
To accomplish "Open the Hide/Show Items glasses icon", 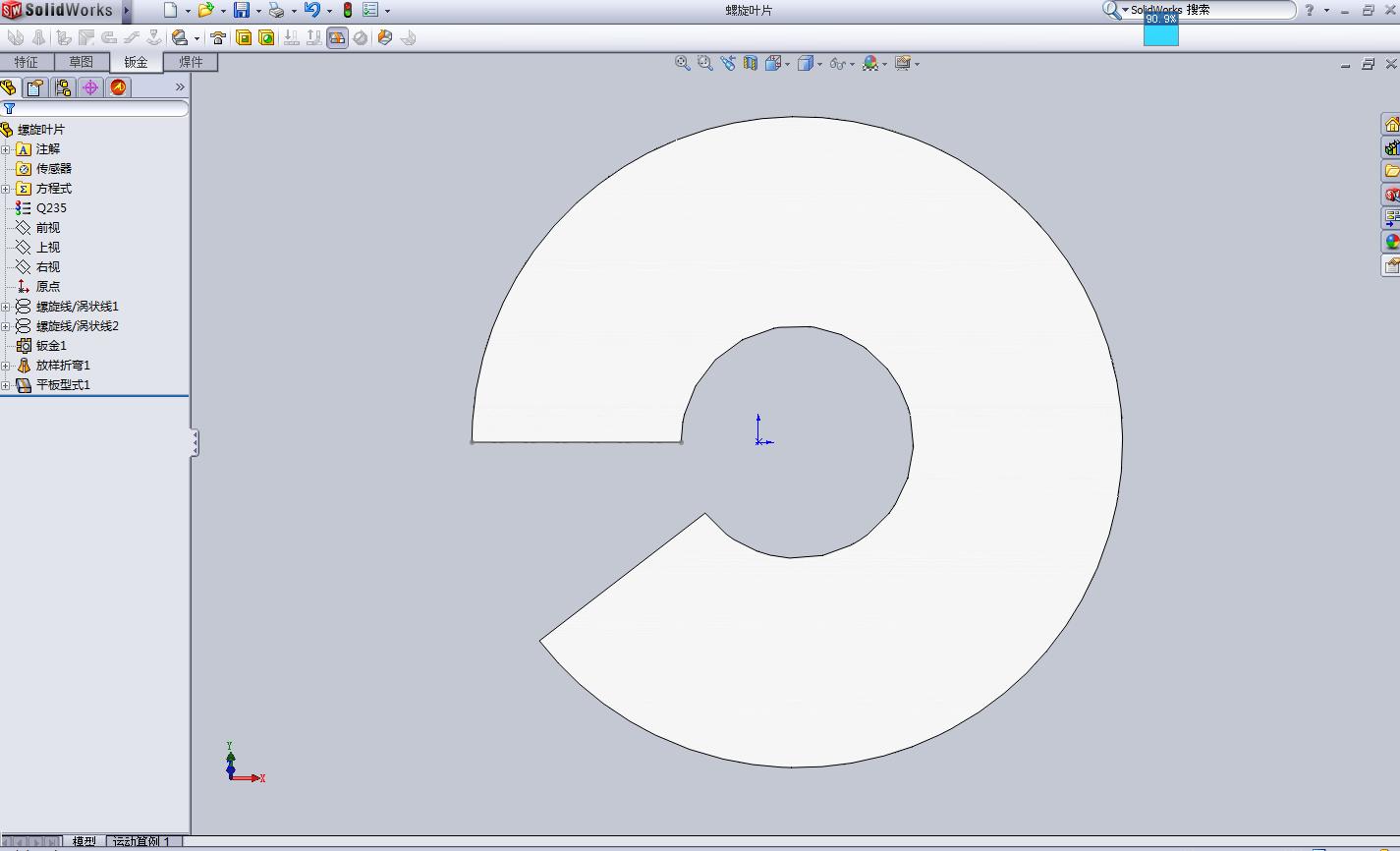I will (837, 63).
